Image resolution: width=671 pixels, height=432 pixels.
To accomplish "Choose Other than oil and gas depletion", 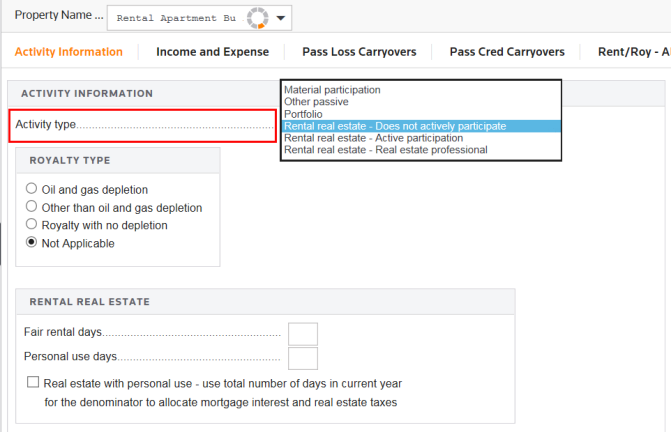I will 33,207.
